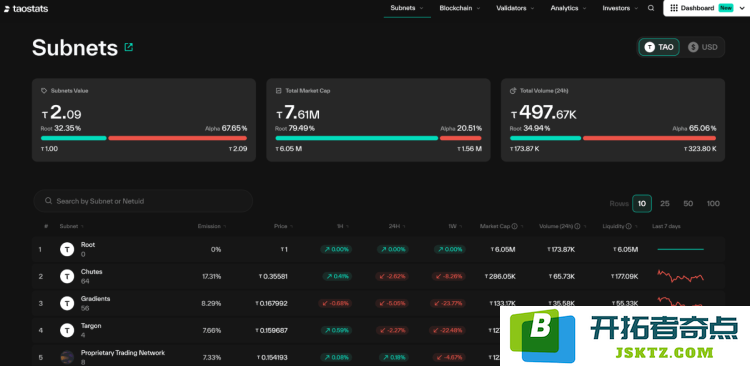Click the external link icon beside Subnets
Viewport: 750px width, 366px height.
tap(128, 47)
